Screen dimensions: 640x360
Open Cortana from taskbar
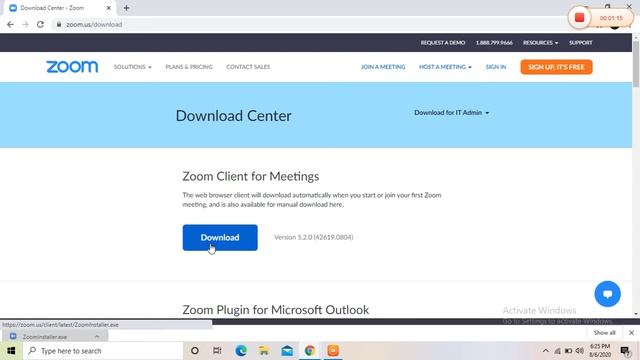195,351
